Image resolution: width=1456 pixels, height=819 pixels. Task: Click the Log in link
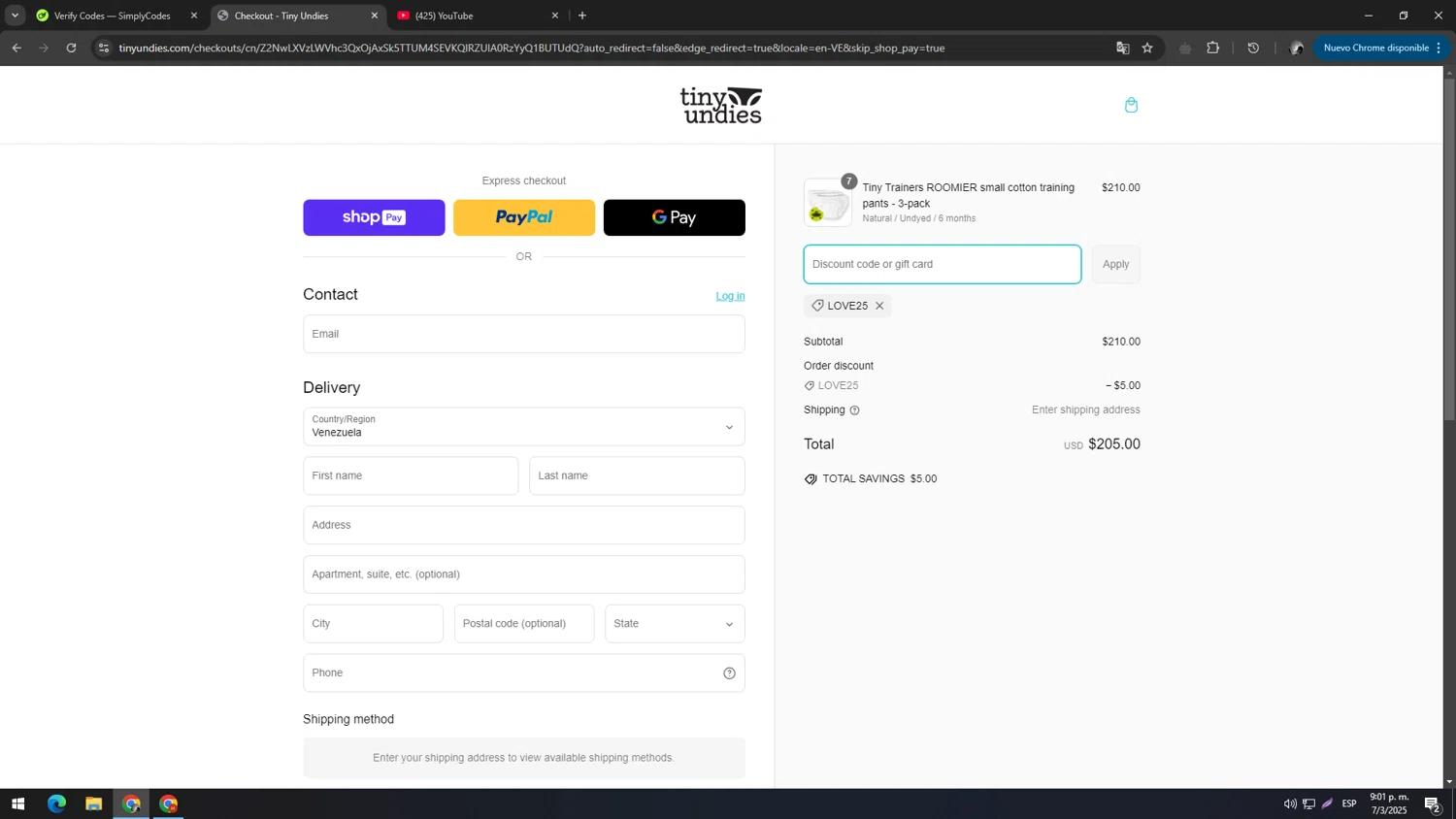730,296
